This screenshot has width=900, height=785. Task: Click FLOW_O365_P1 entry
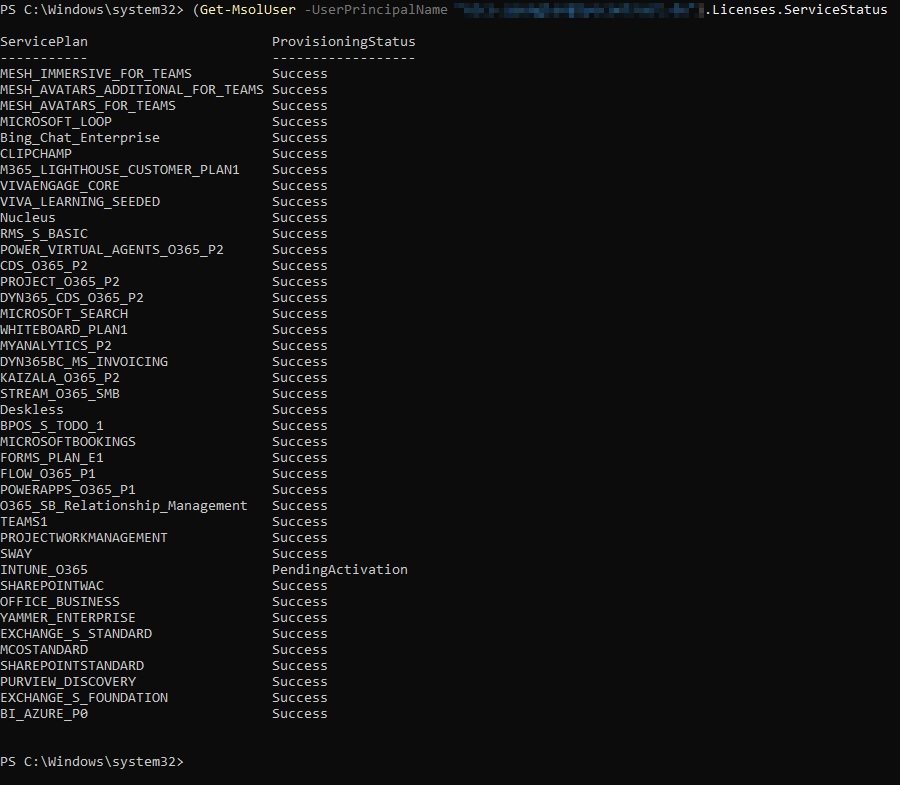48,475
